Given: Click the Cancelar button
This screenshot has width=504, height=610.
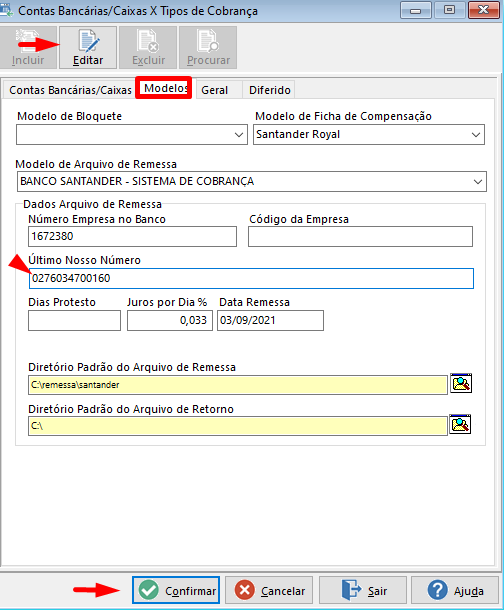Looking at the screenshot, I should click(269, 591).
